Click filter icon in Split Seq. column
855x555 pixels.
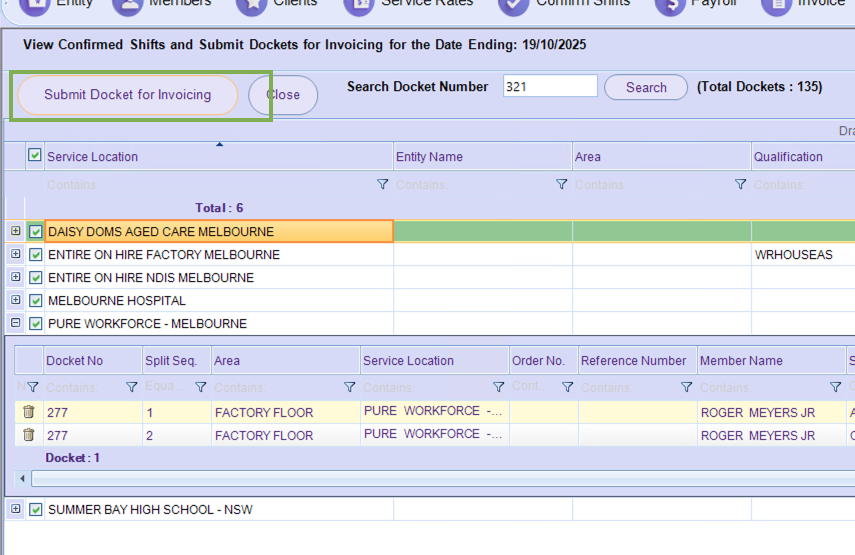pyautogui.click(x=200, y=387)
